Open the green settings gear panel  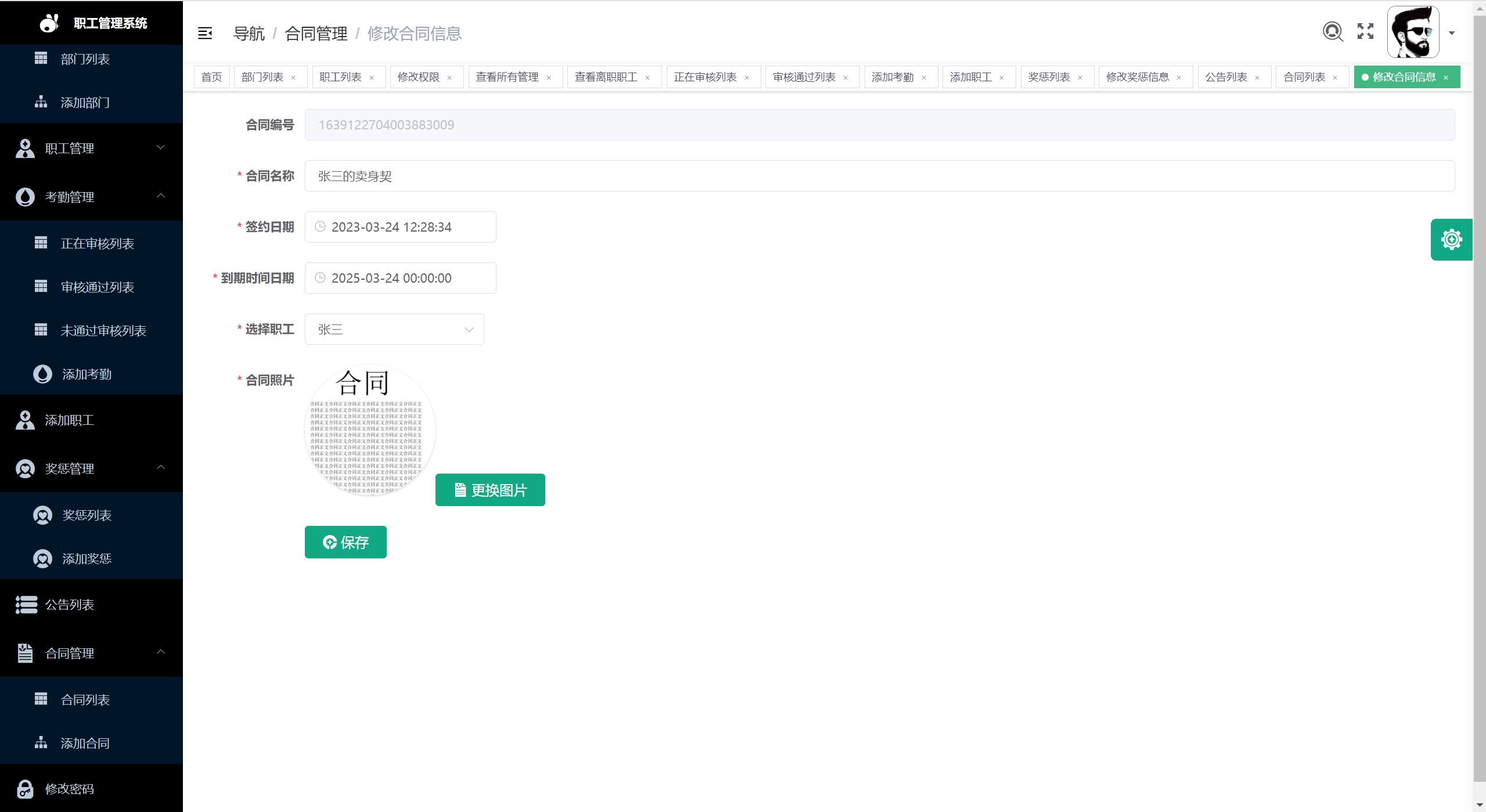pos(1451,240)
